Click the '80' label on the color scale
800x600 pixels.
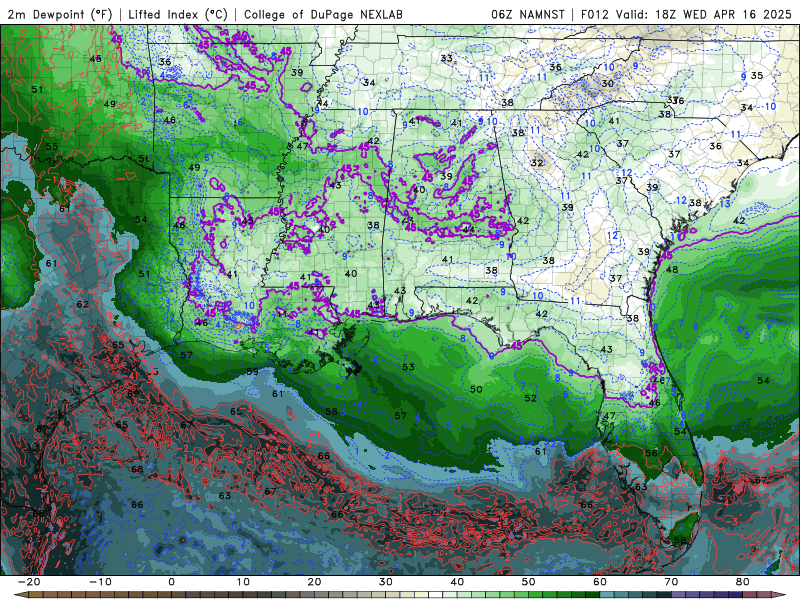point(743,582)
